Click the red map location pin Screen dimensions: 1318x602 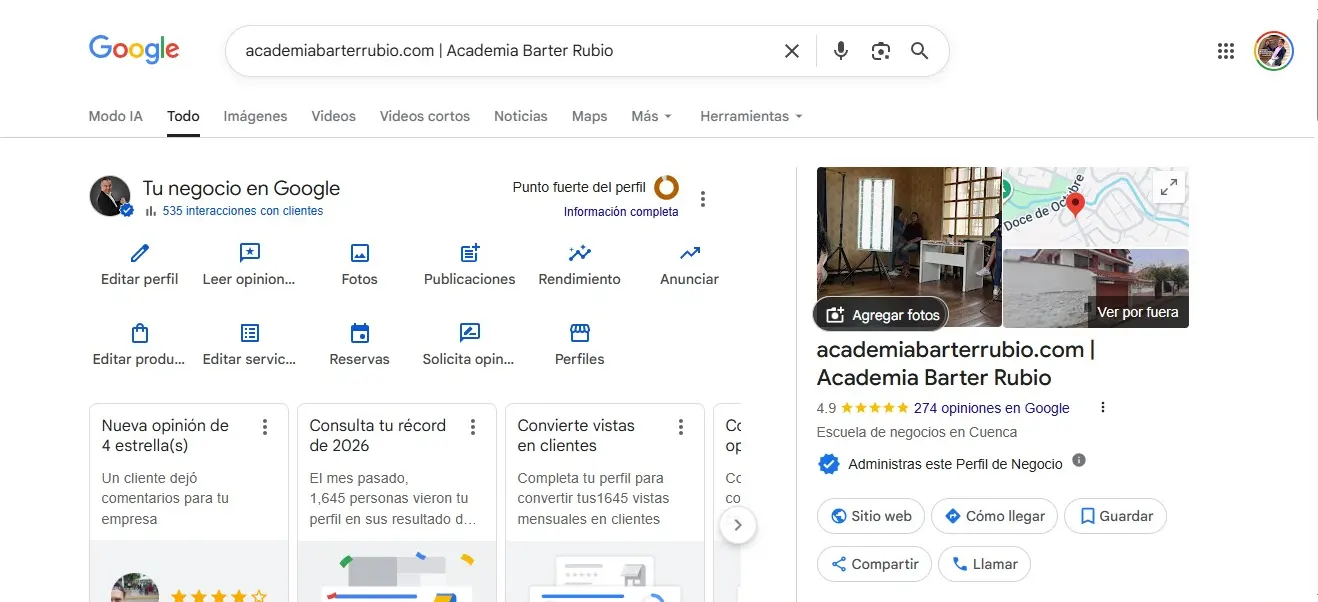coord(1076,204)
